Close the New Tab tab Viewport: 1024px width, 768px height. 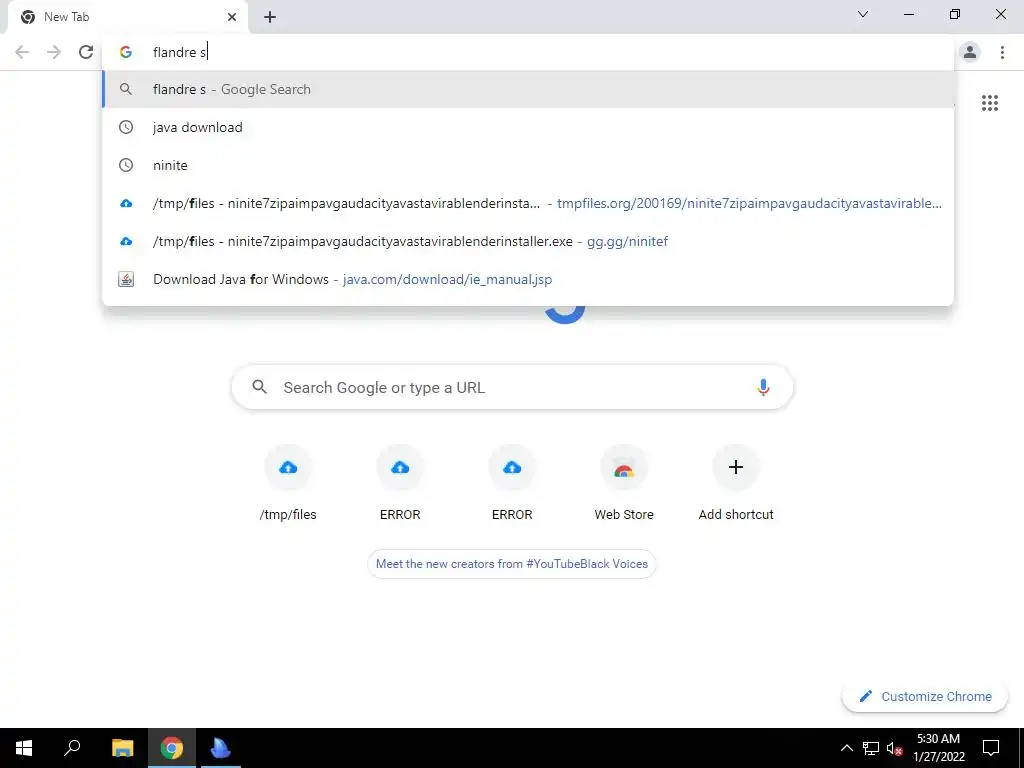(x=232, y=17)
